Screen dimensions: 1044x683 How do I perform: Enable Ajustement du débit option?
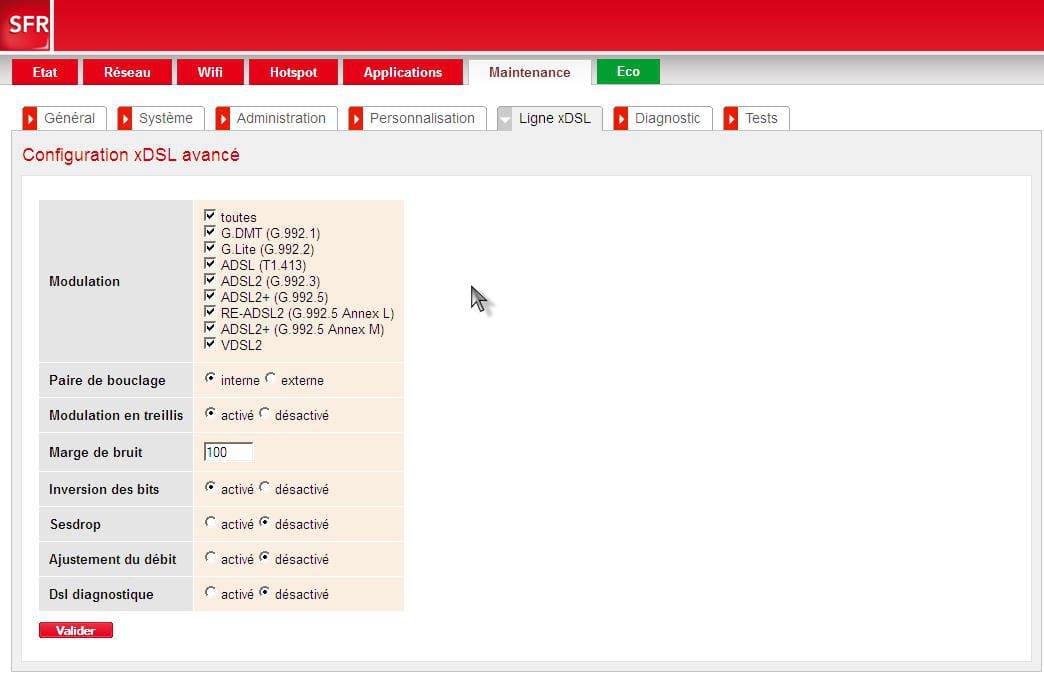click(x=210, y=557)
